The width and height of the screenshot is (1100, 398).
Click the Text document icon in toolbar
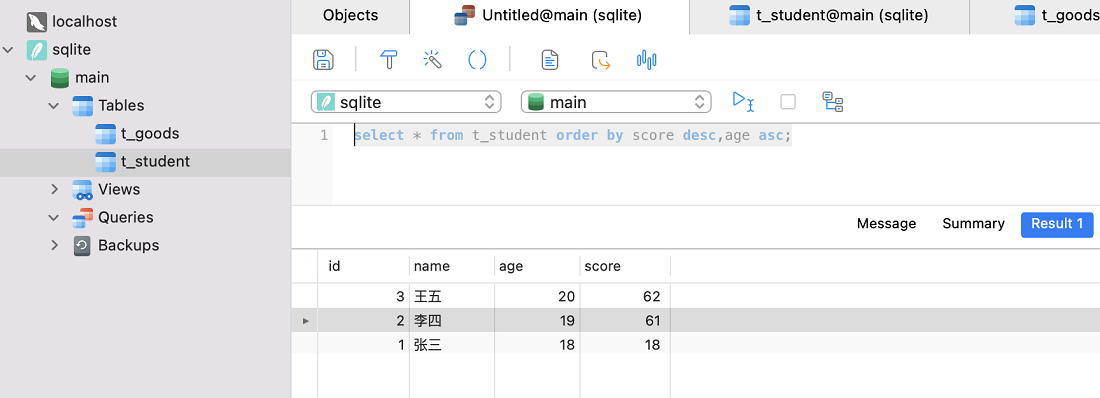click(551, 60)
